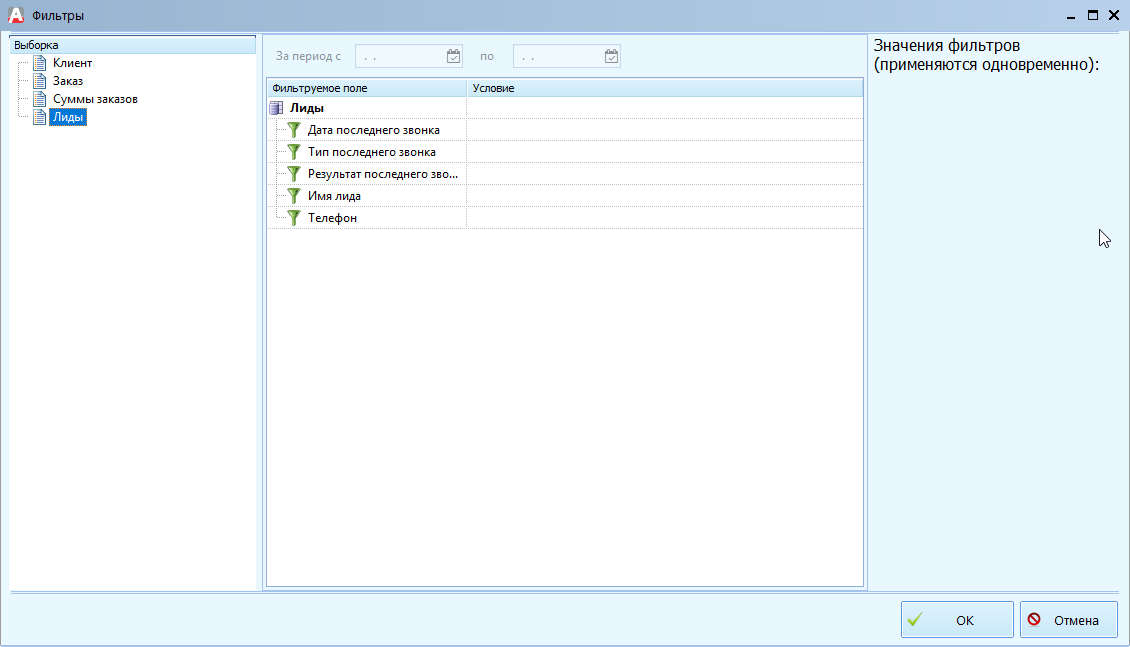Open calendar picker for period end date

(x=611, y=57)
